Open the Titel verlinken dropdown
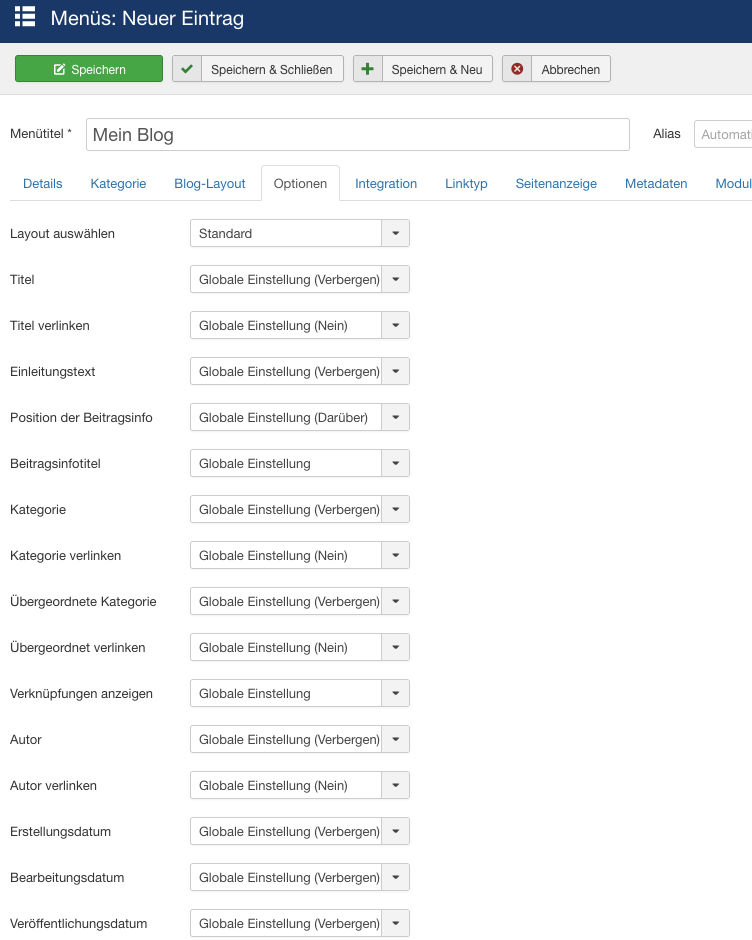The height and width of the screenshot is (940, 752). pos(395,325)
